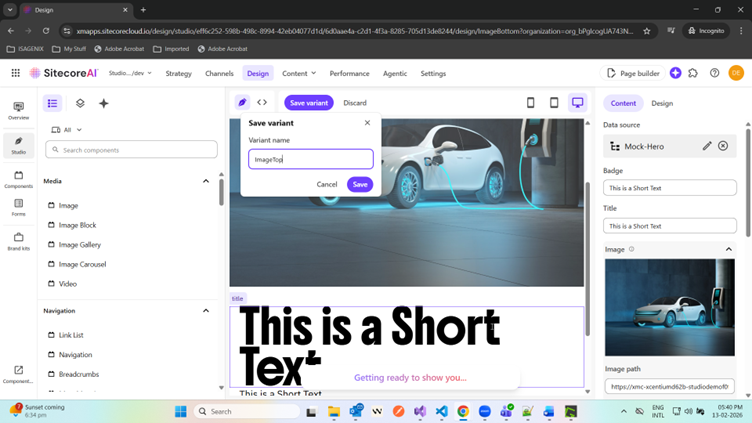The image size is (752, 423).
Task: Select the Image Carousel component
Action: click(82, 264)
